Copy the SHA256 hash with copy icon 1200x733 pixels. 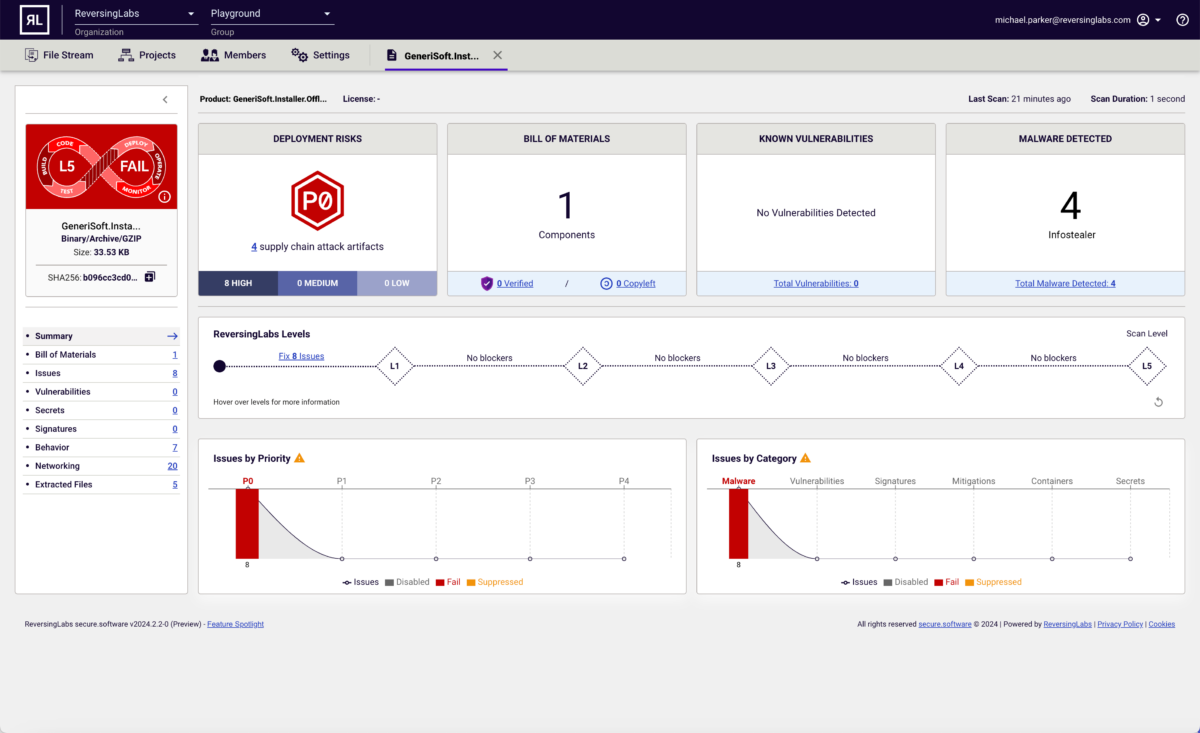(150, 277)
